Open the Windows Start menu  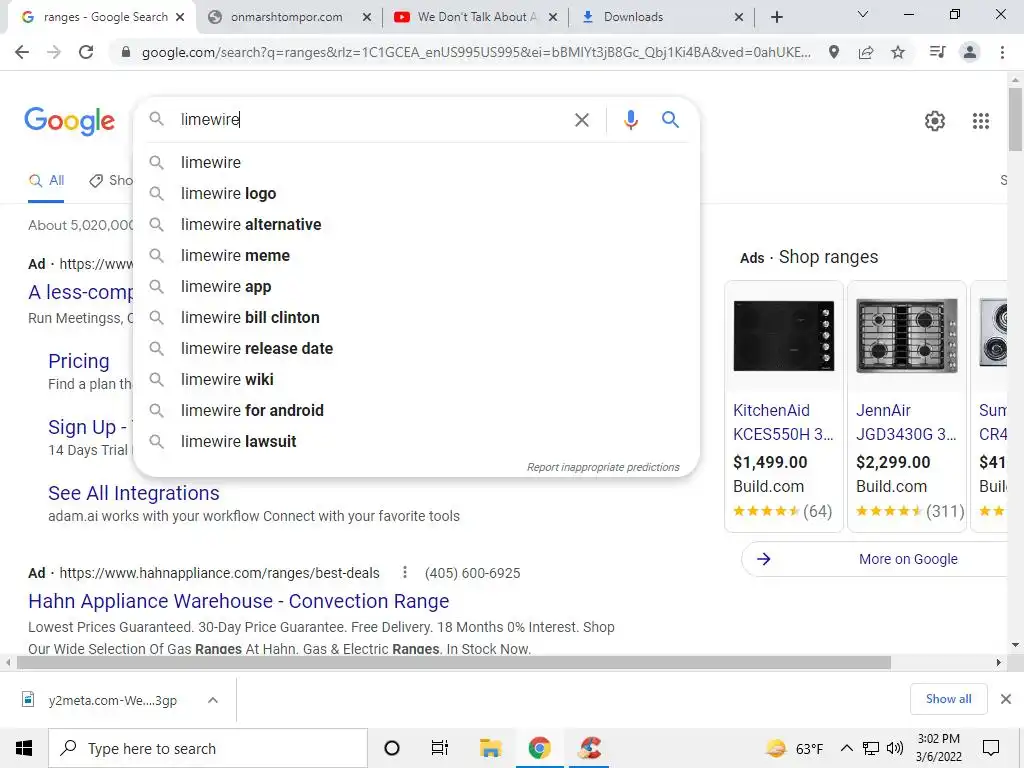[x=24, y=748]
